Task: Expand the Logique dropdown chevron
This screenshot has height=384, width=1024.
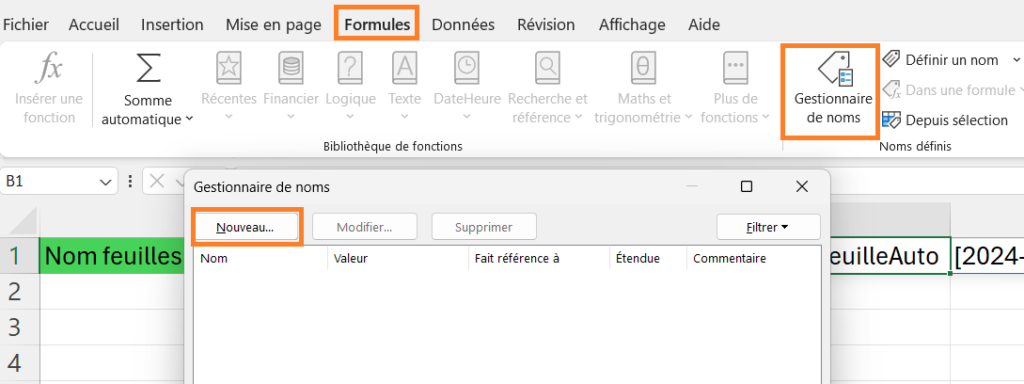Action: pos(351,118)
